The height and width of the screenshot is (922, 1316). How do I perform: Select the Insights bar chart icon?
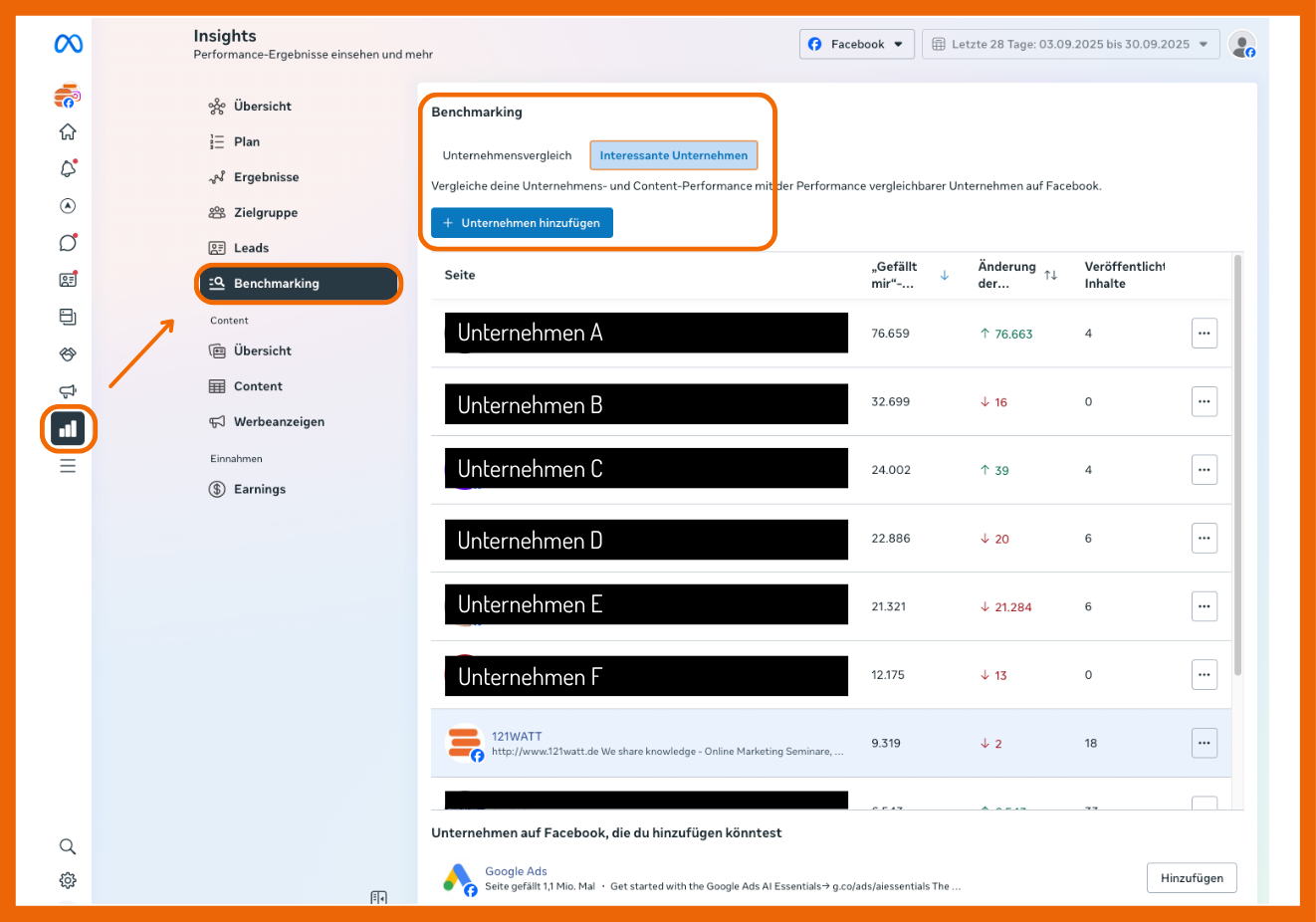point(68,429)
